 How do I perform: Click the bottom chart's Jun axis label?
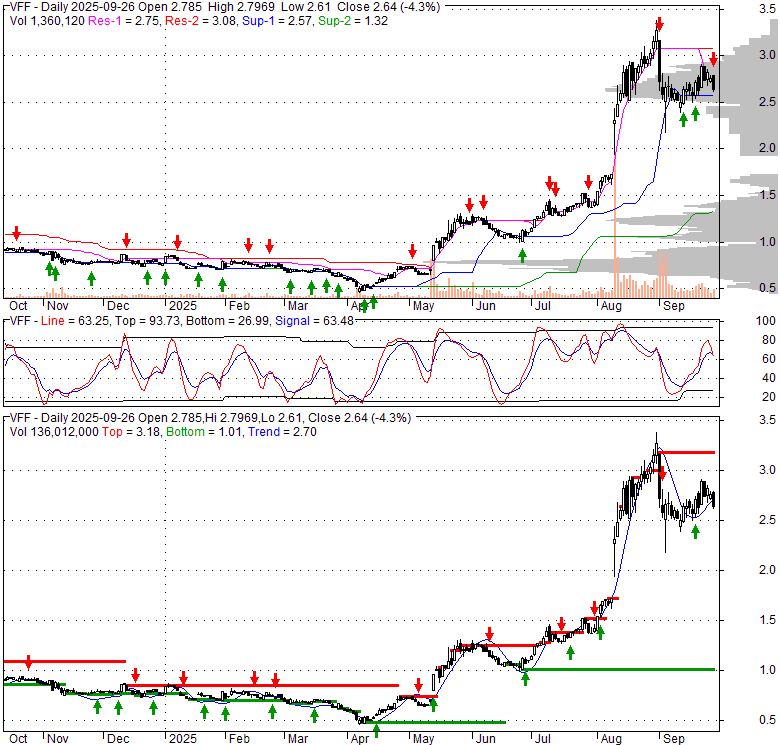[486, 739]
